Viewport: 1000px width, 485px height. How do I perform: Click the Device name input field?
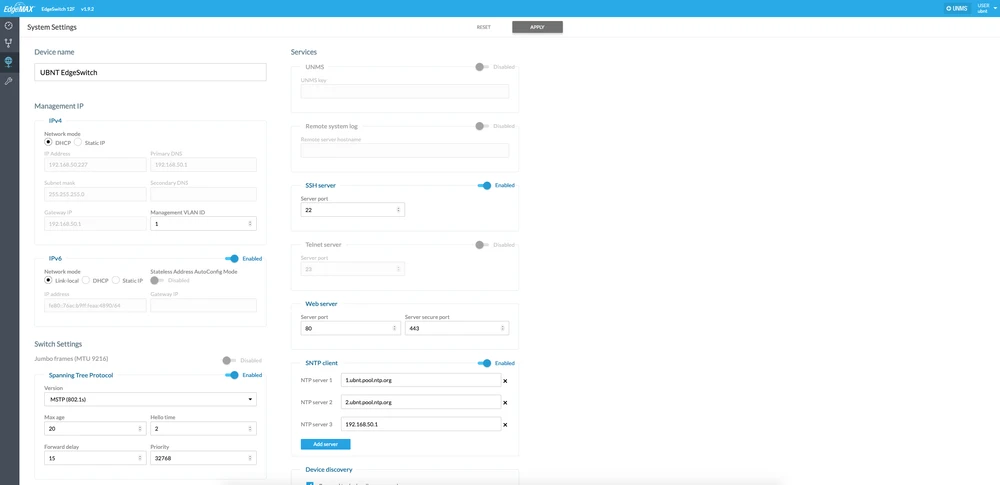point(150,72)
